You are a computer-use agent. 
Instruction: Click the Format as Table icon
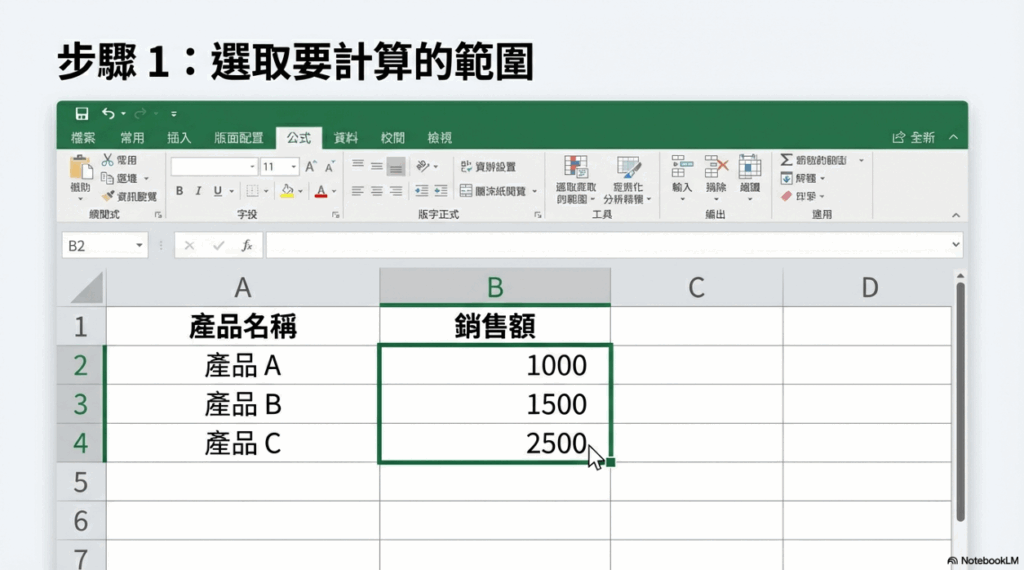pos(628,167)
